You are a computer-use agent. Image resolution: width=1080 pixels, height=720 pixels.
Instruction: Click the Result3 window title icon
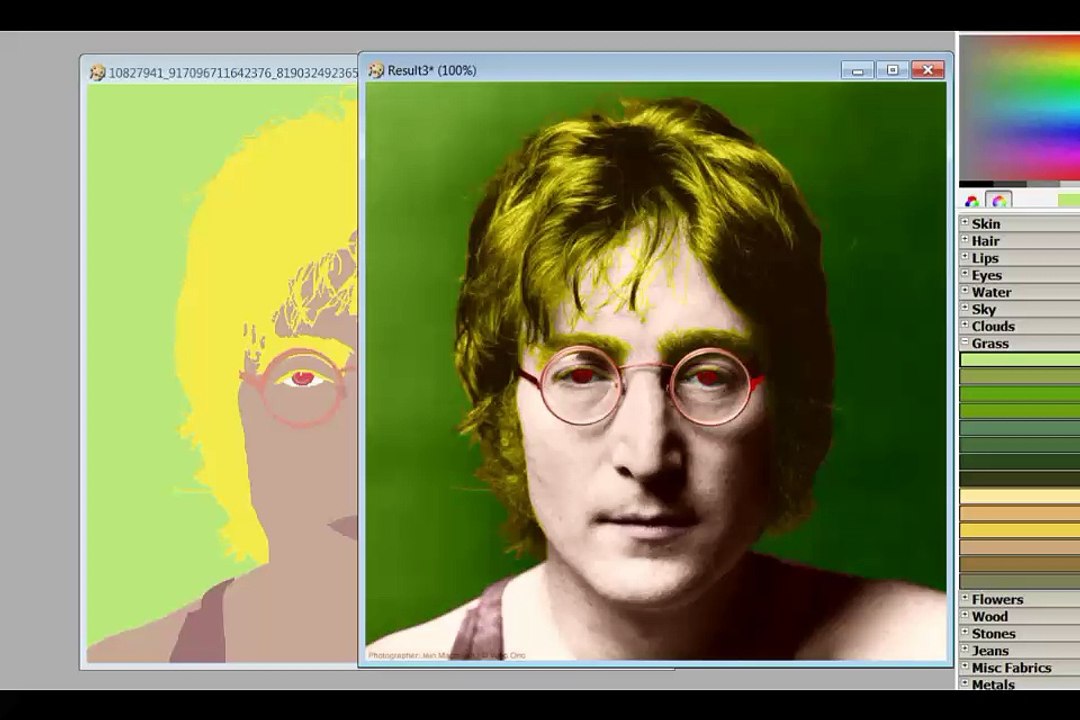coord(376,70)
